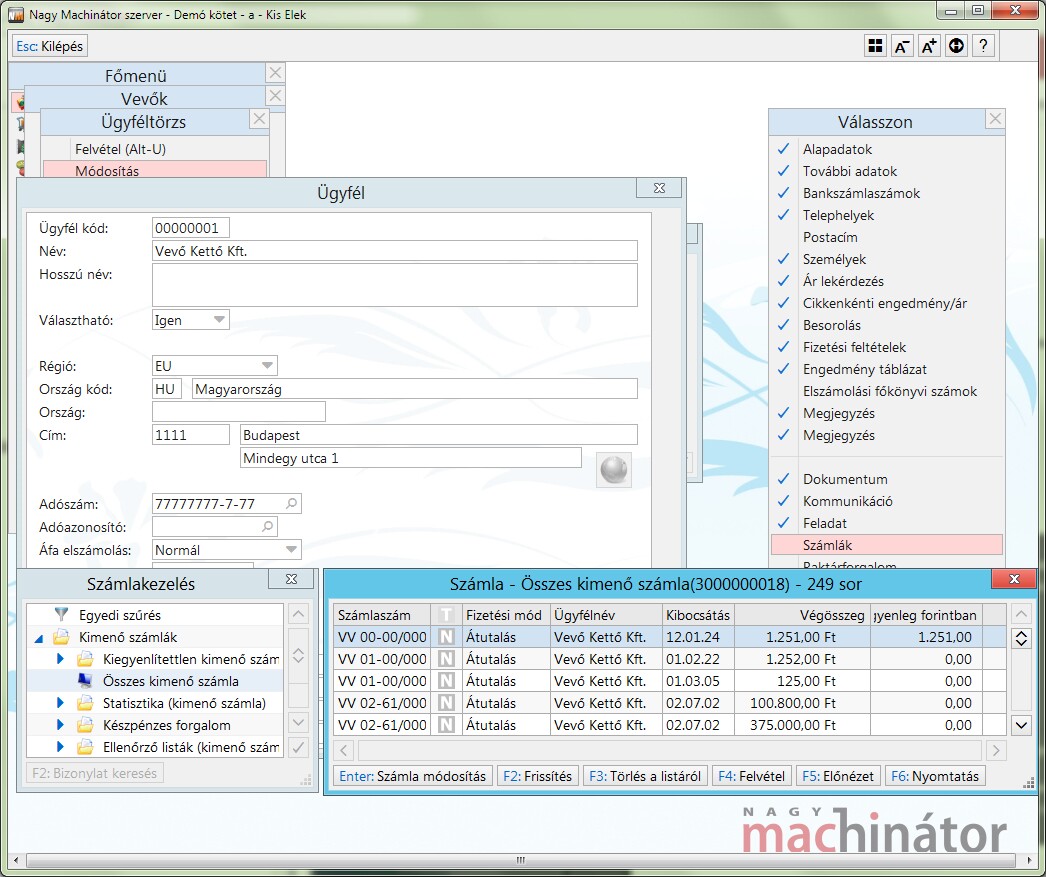Open the tile layout grid icon
The width and height of the screenshot is (1046, 877).
(875, 45)
